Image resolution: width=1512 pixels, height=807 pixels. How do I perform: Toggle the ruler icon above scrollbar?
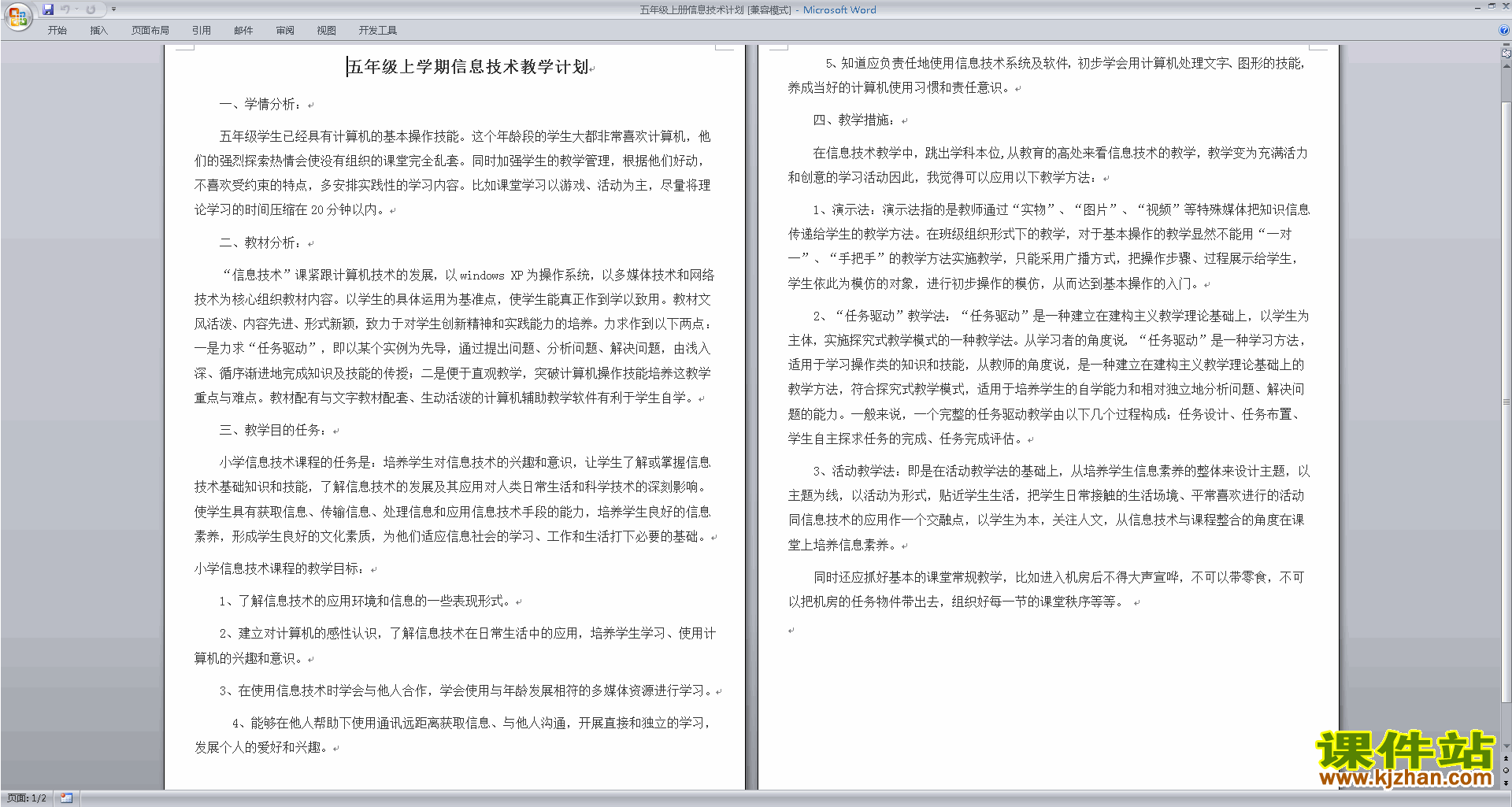point(1506,54)
